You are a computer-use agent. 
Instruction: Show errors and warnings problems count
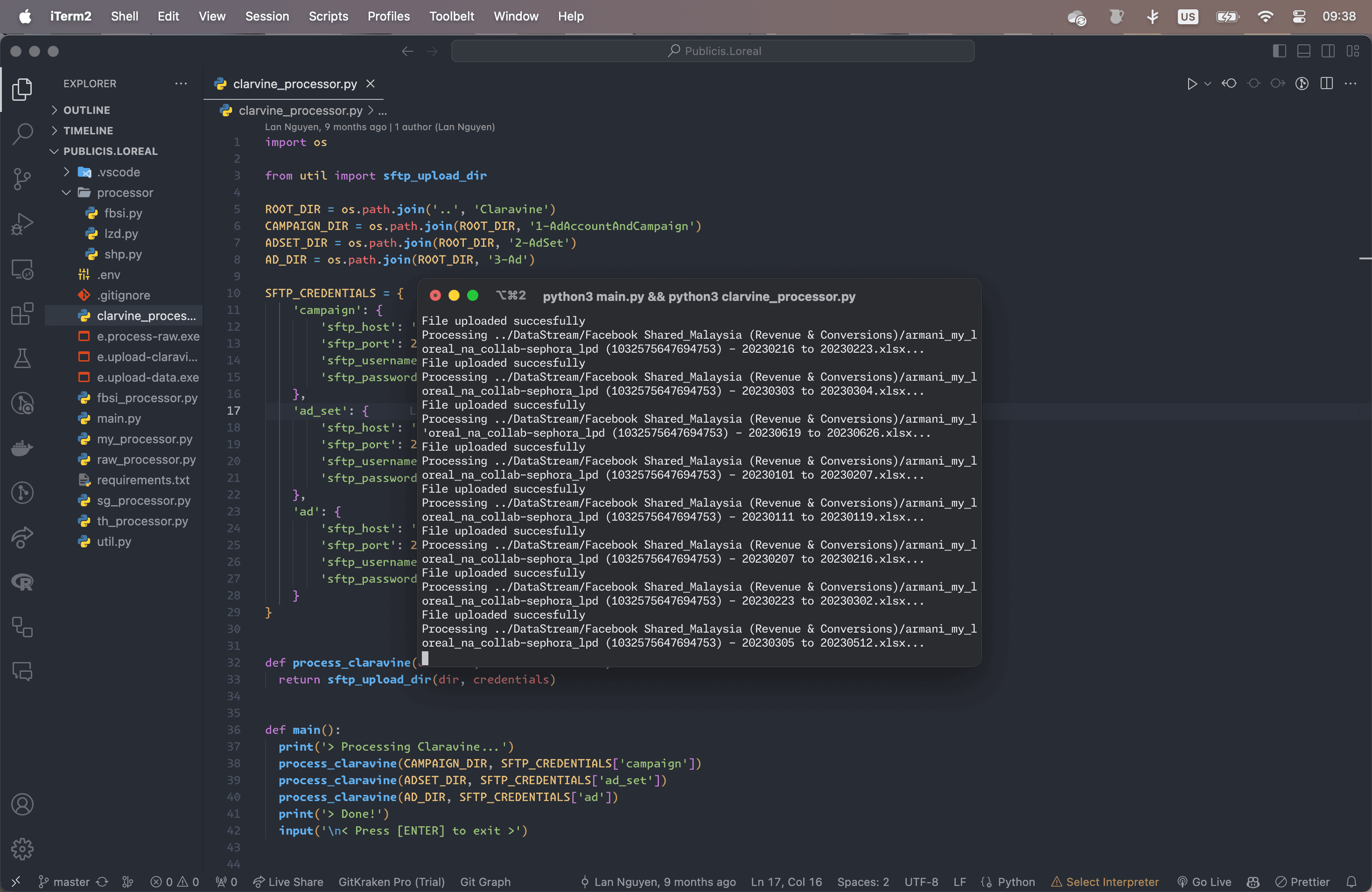174,882
